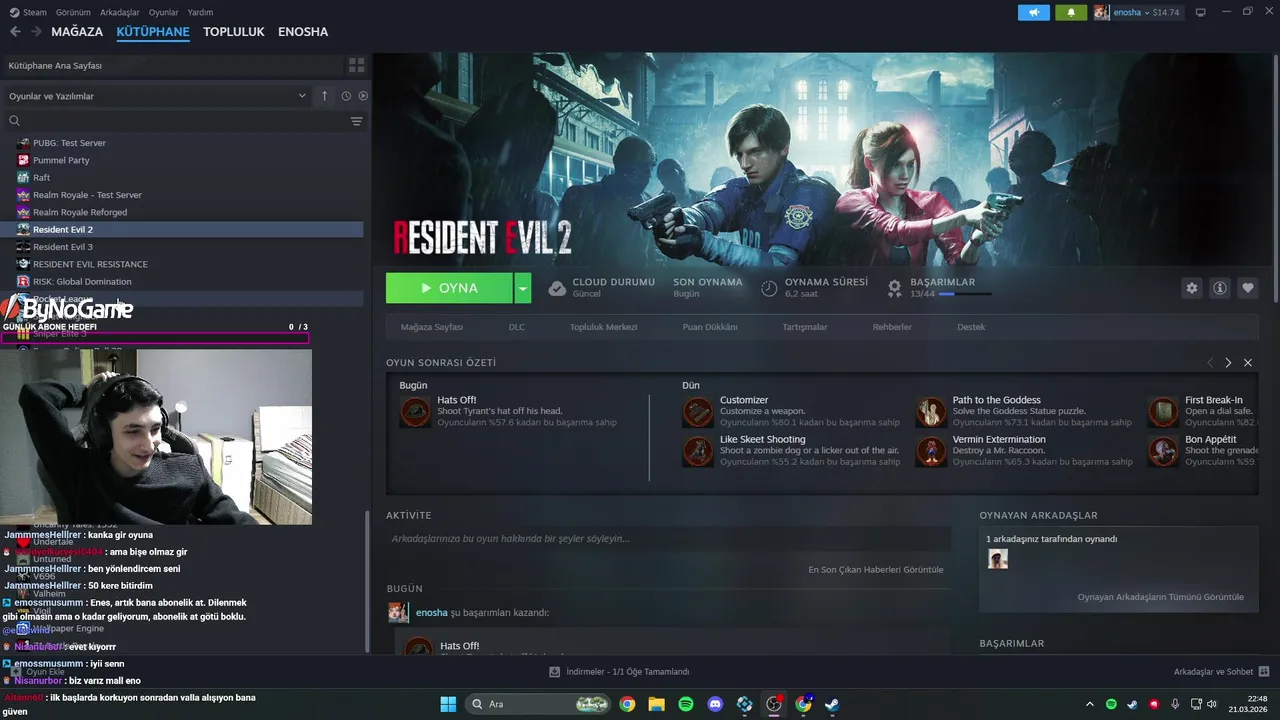Image resolution: width=1280 pixels, height=720 pixels.
Task: Open the Mağaza Sayfası tab
Action: pyautogui.click(x=432, y=327)
